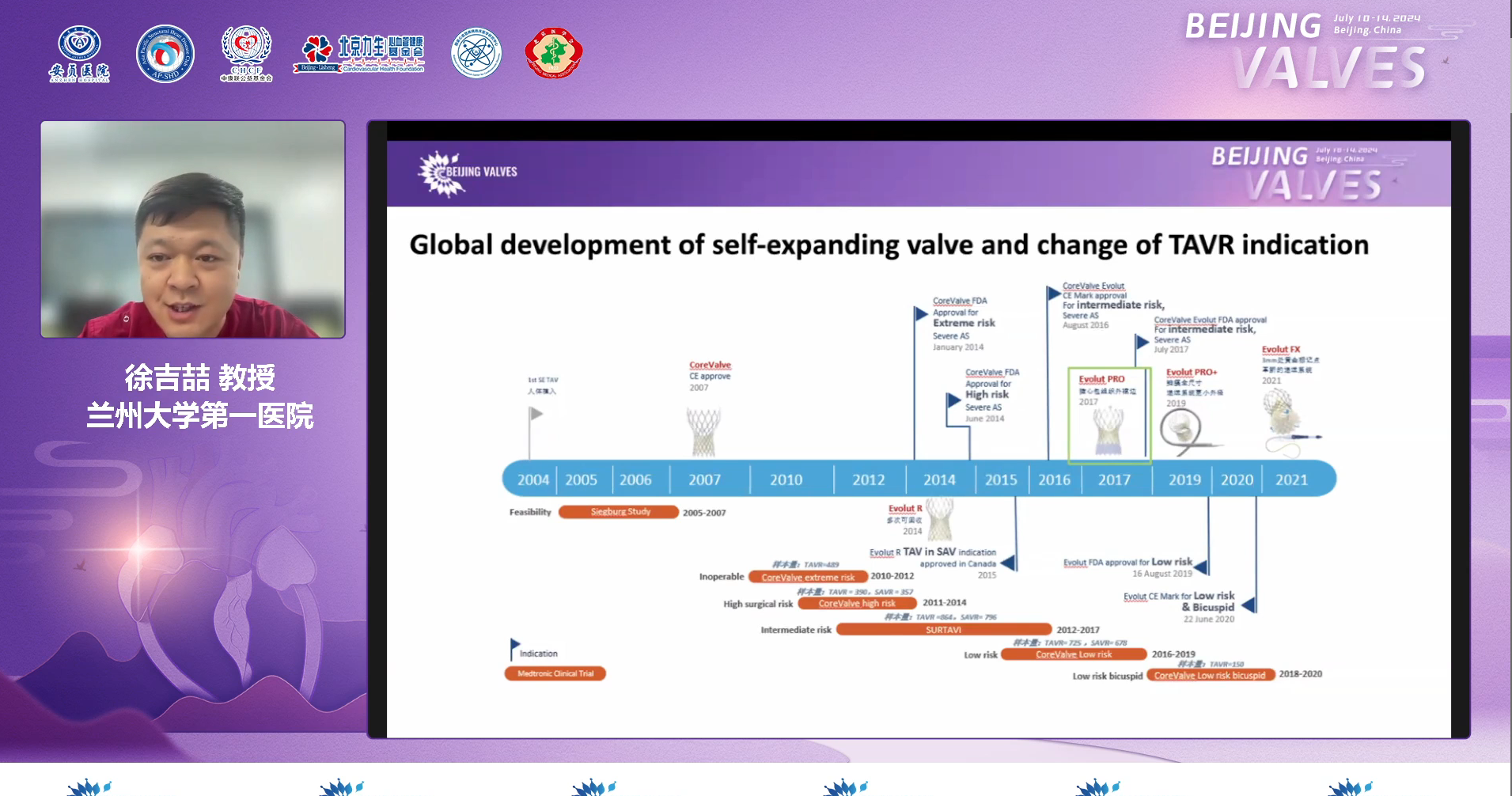Click the blue flag beside TAV in SAV indication

pyautogui.click(x=1008, y=563)
